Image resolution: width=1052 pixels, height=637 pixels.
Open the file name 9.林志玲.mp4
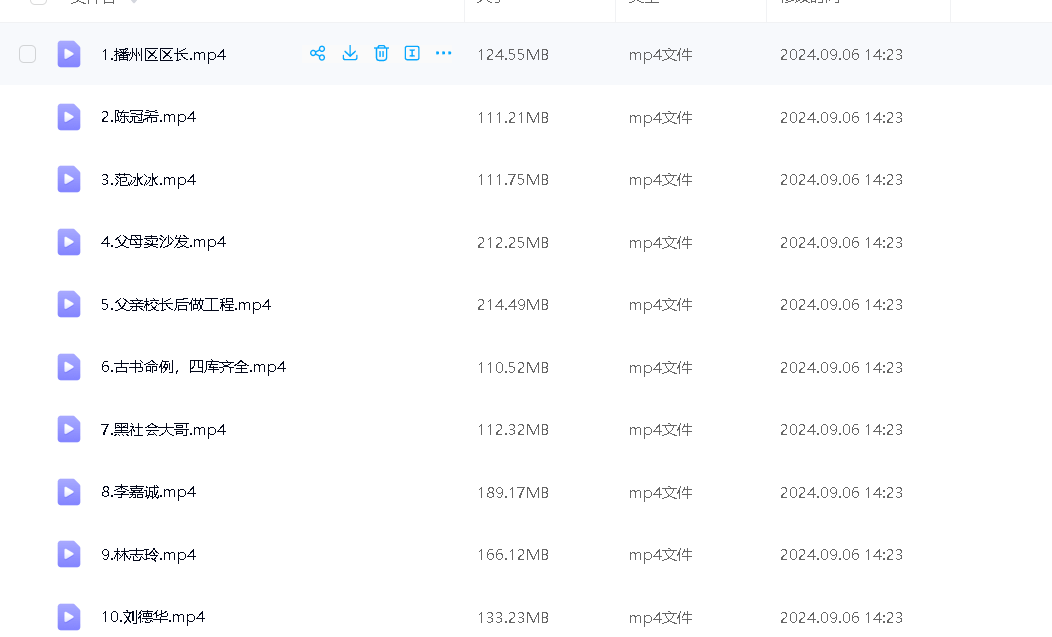coord(148,555)
